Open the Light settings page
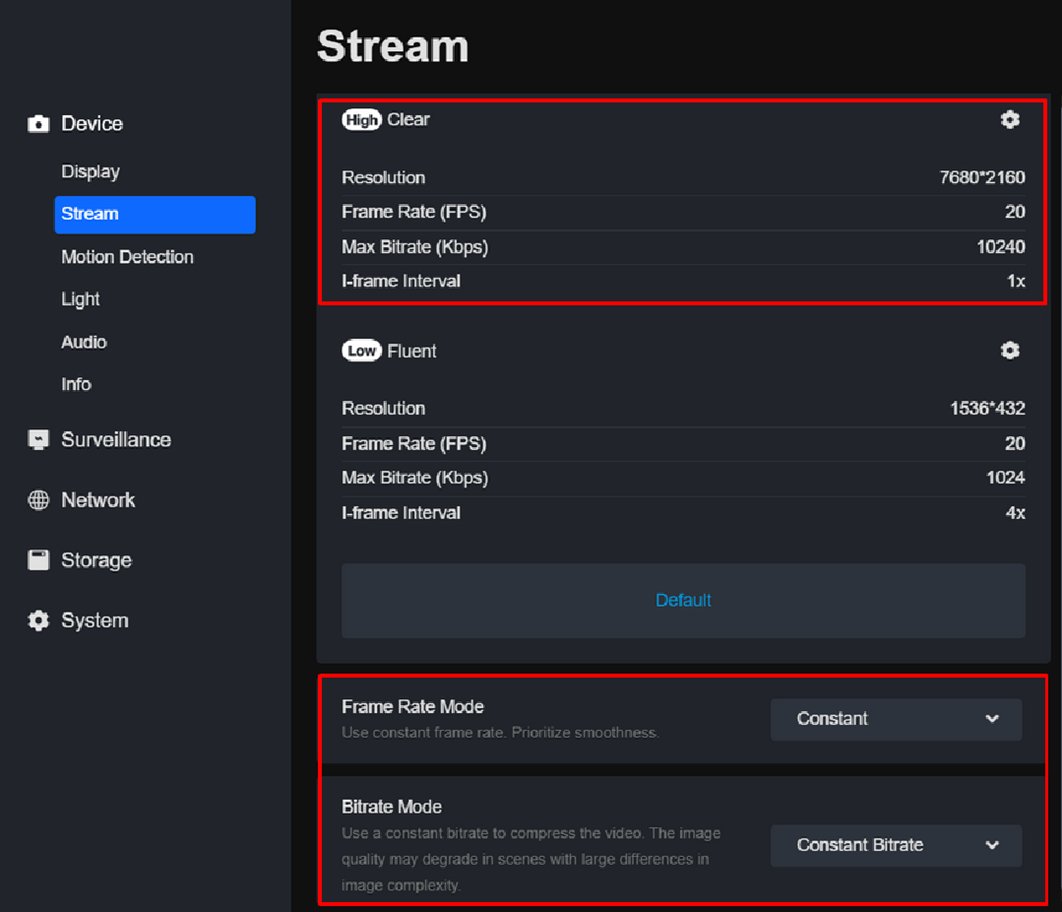The width and height of the screenshot is (1062, 912). tap(81, 299)
